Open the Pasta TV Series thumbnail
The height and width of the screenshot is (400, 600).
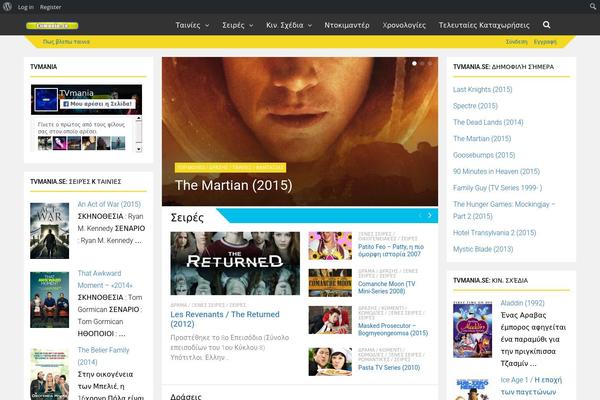click(x=330, y=361)
